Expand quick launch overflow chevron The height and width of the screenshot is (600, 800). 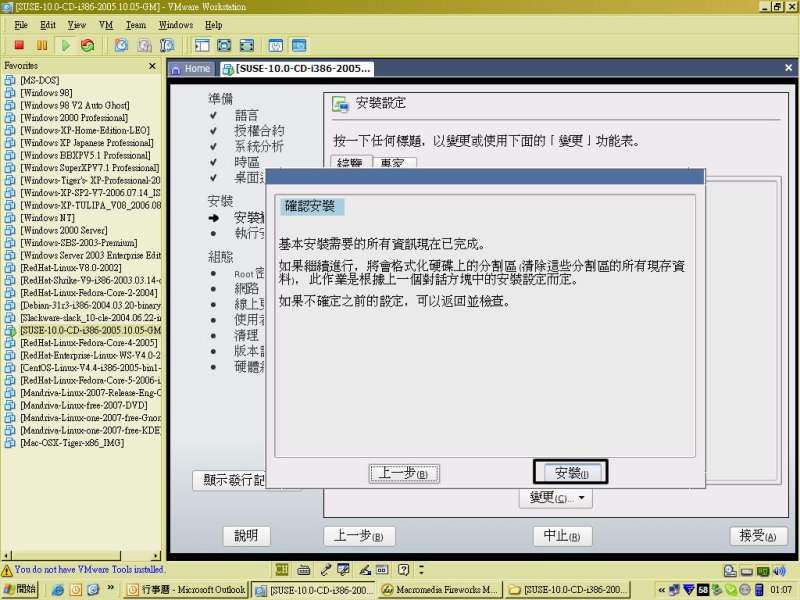[111, 588]
